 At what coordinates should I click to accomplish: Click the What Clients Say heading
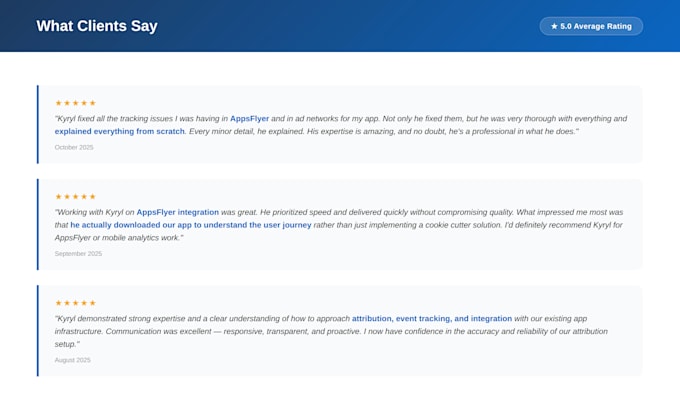[x=97, y=26]
